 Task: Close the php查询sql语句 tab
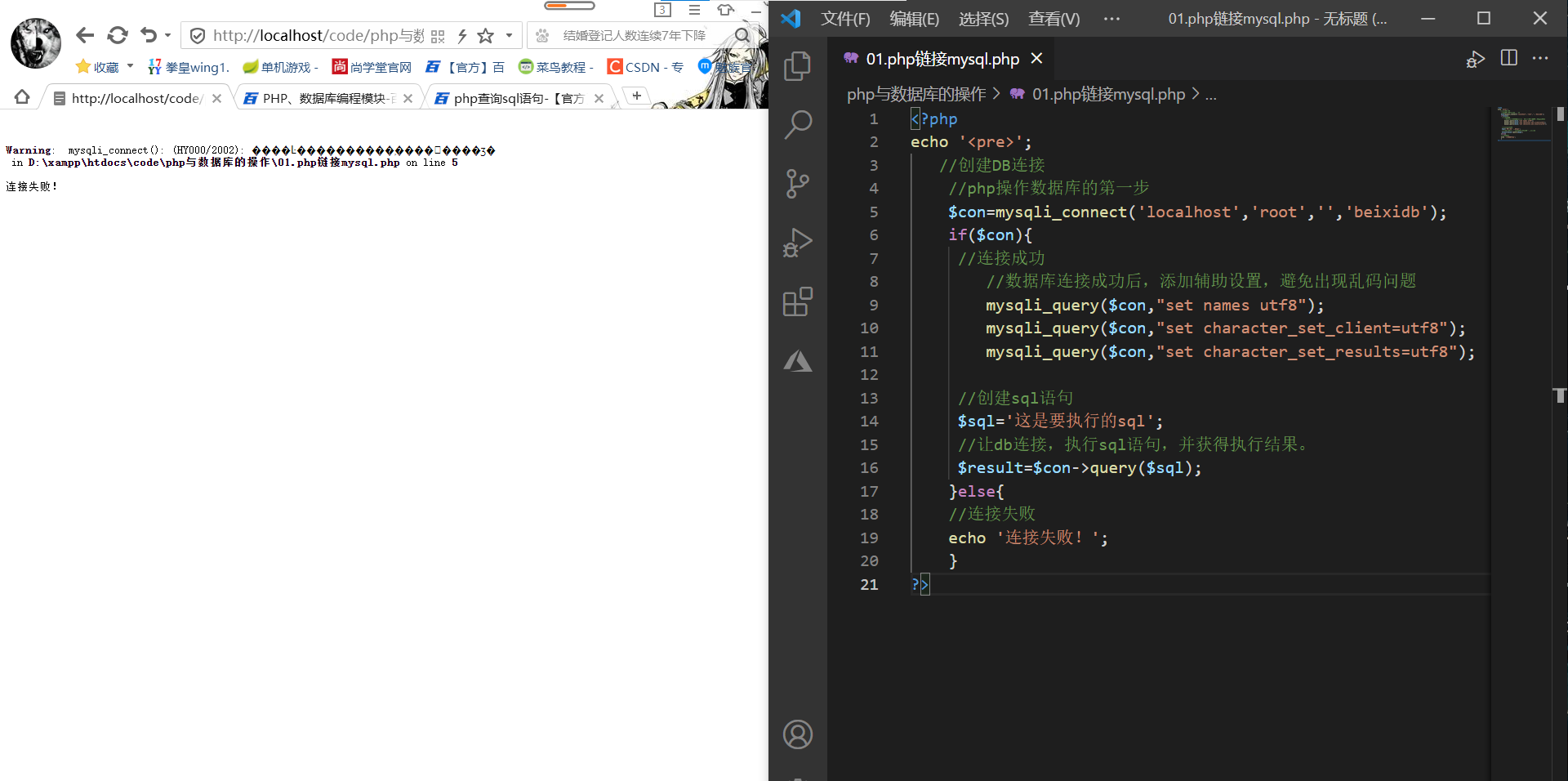[x=599, y=98]
